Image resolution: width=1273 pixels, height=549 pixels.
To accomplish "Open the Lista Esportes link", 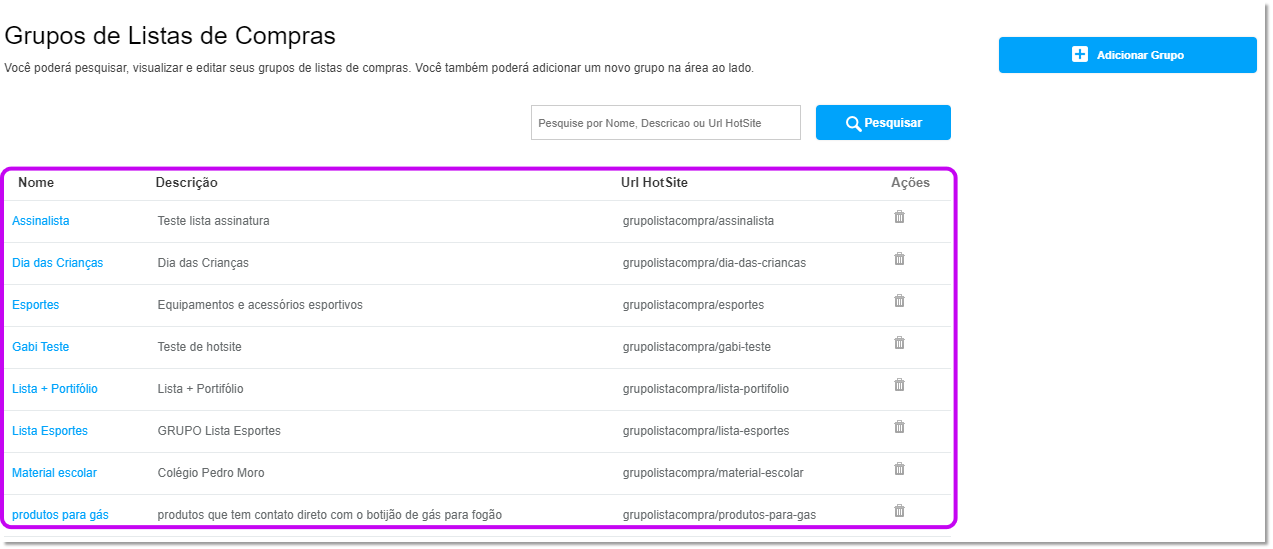I will [x=50, y=431].
